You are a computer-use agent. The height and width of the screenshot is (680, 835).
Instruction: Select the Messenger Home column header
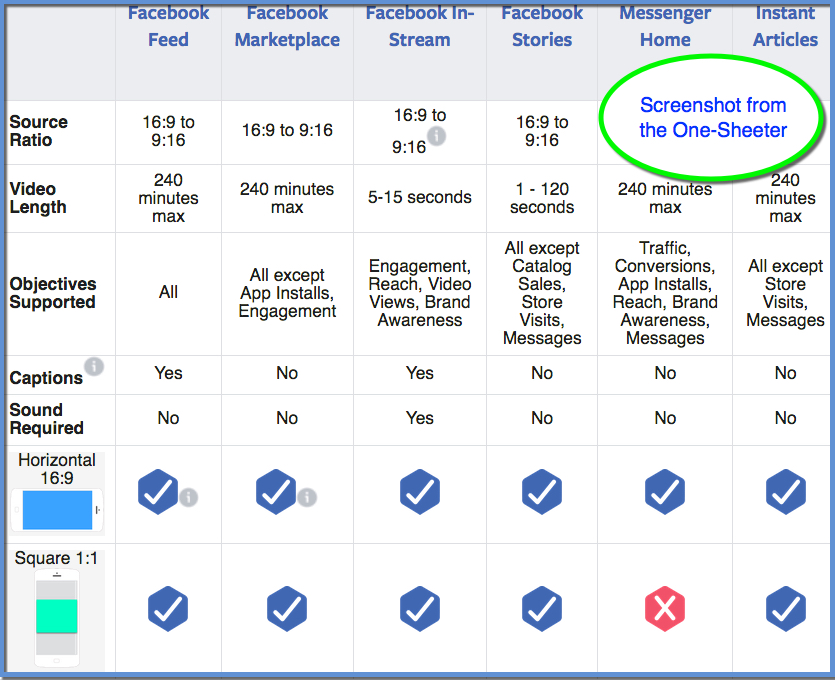tap(665, 26)
